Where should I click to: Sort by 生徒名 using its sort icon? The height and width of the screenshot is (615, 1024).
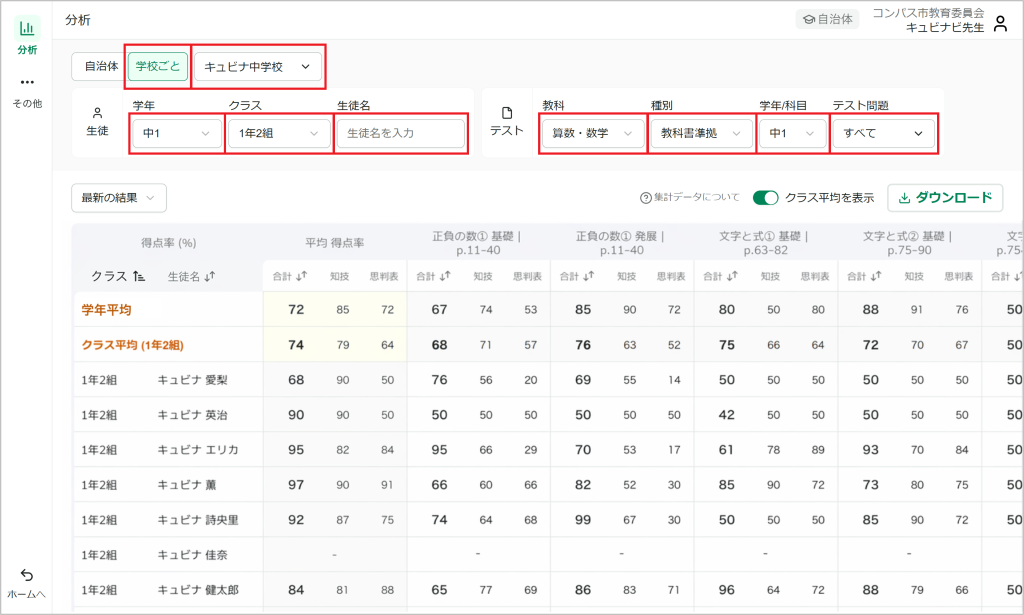pos(210,277)
